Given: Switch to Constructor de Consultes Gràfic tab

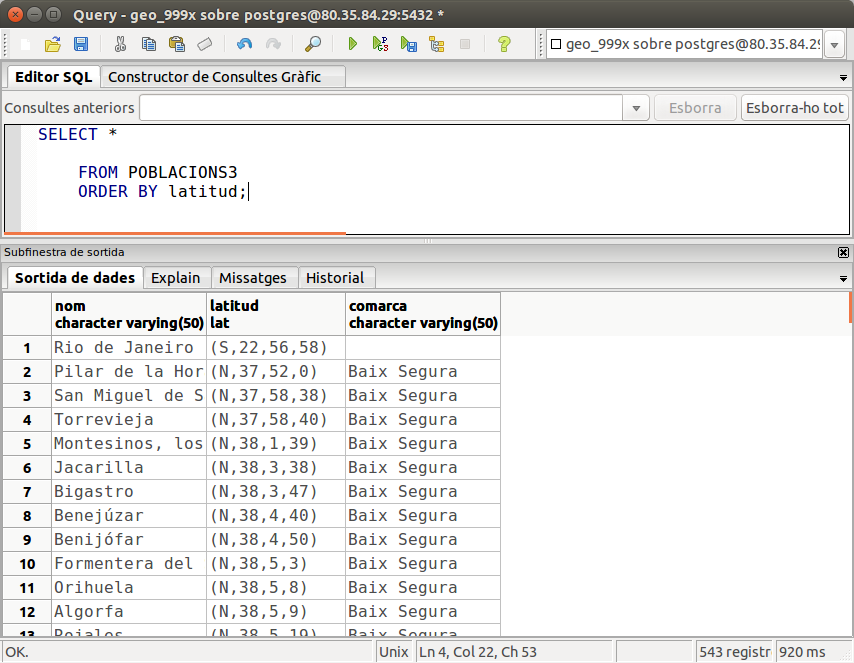Looking at the screenshot, I should point(214,77).
